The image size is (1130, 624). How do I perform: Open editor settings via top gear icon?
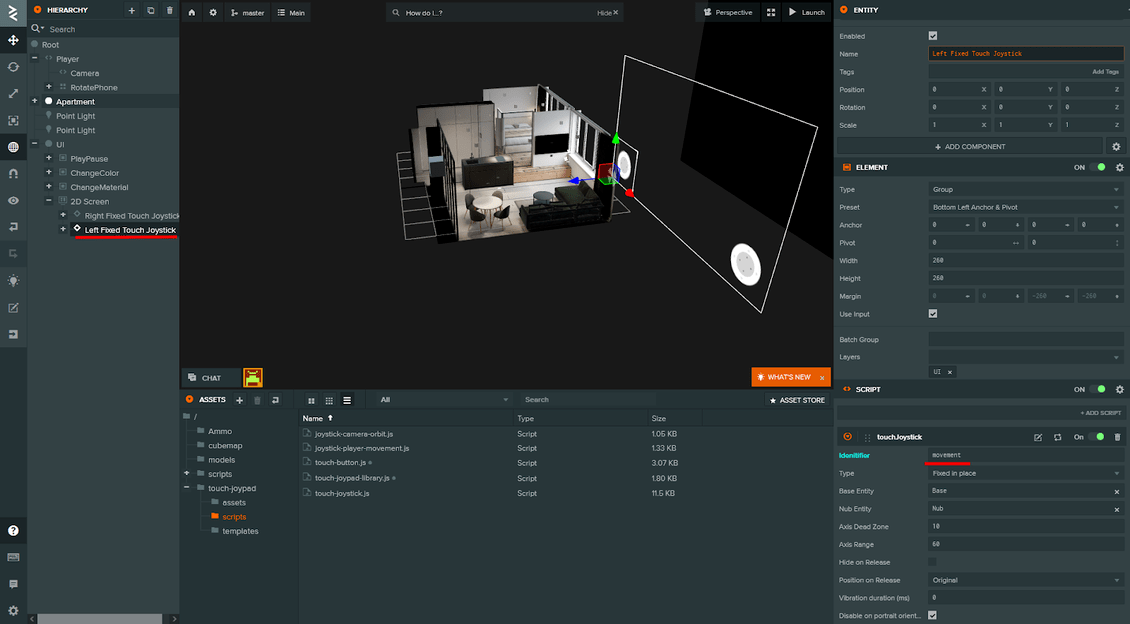click(213, 12)
